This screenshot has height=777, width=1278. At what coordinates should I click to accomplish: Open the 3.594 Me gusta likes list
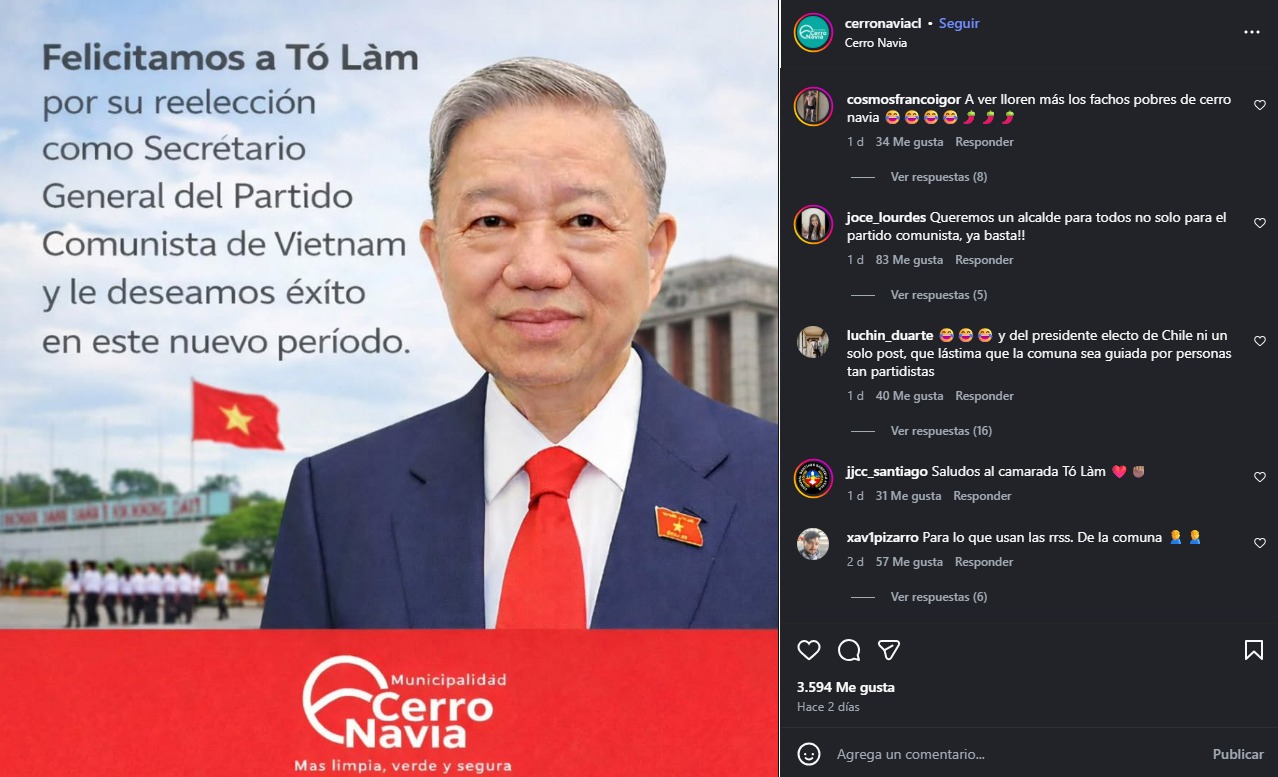846,688
